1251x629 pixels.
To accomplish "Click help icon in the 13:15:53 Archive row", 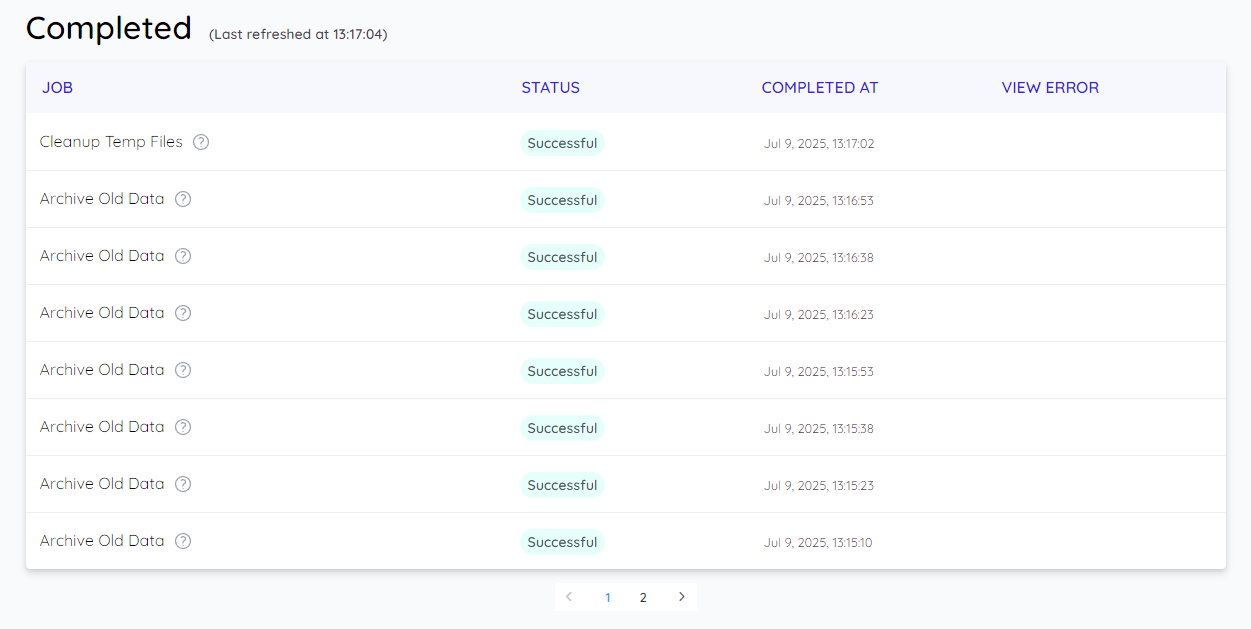I will point(183,370).
